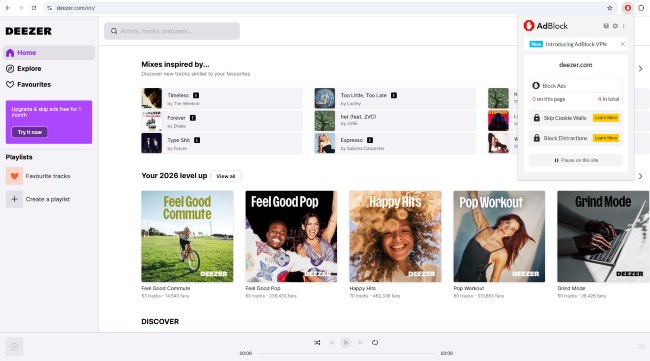Image resolution: width=650 pixels, height=361 pixels.
Task: Open the her (feat. ZVC) mix
Action: (x=395, y=121)
